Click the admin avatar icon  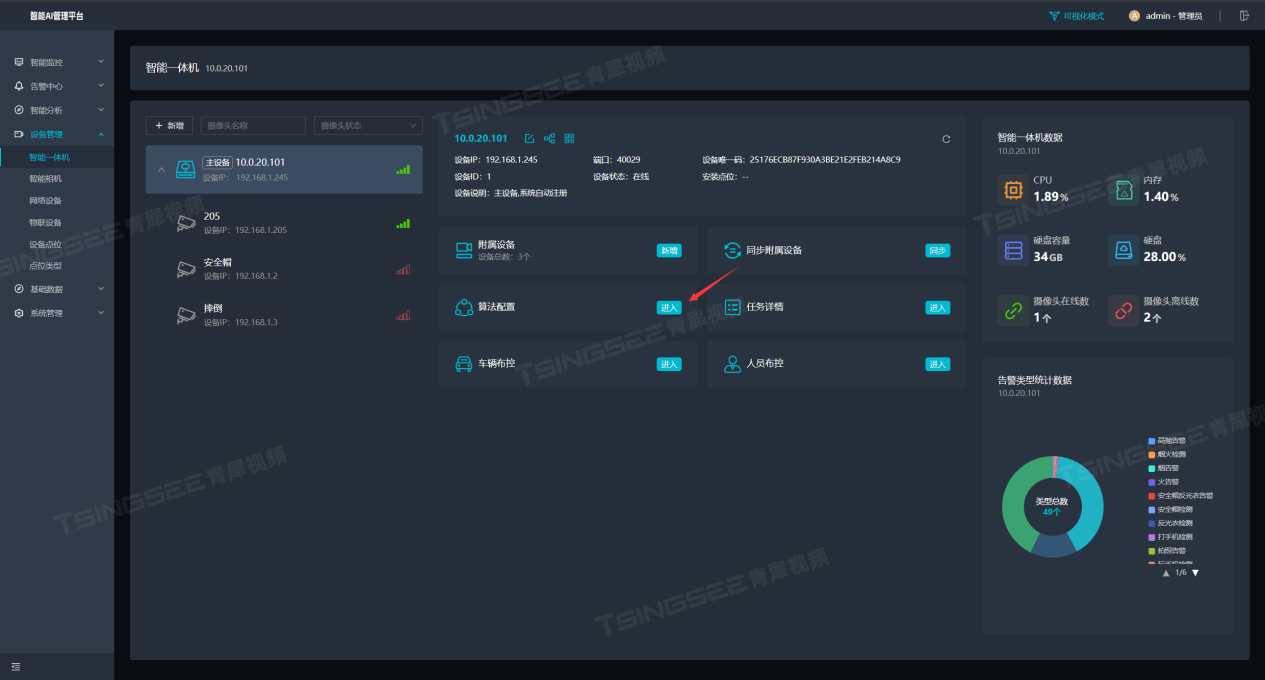tap(1134, 16)
